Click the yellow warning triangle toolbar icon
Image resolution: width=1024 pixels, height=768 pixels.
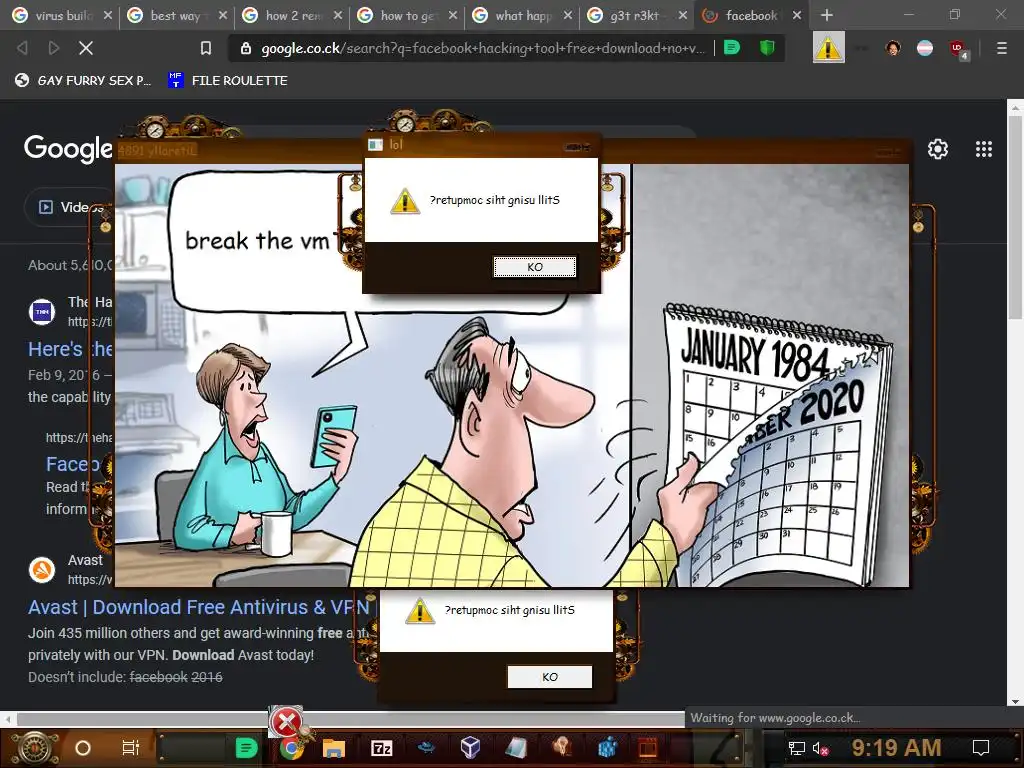(x=828, y=48)
